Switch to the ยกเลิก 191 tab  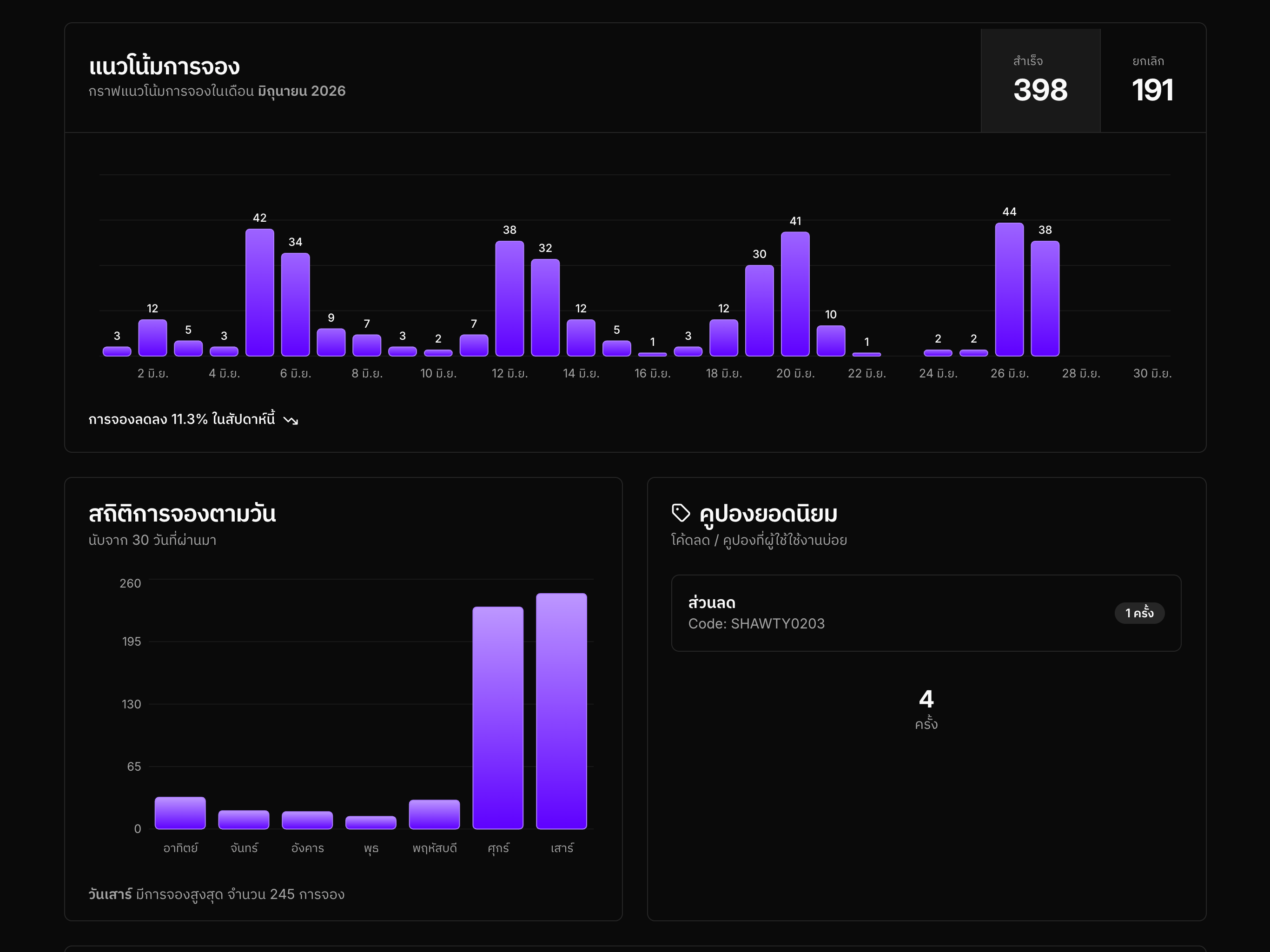pyautogui.click(x=1152, y=80)
